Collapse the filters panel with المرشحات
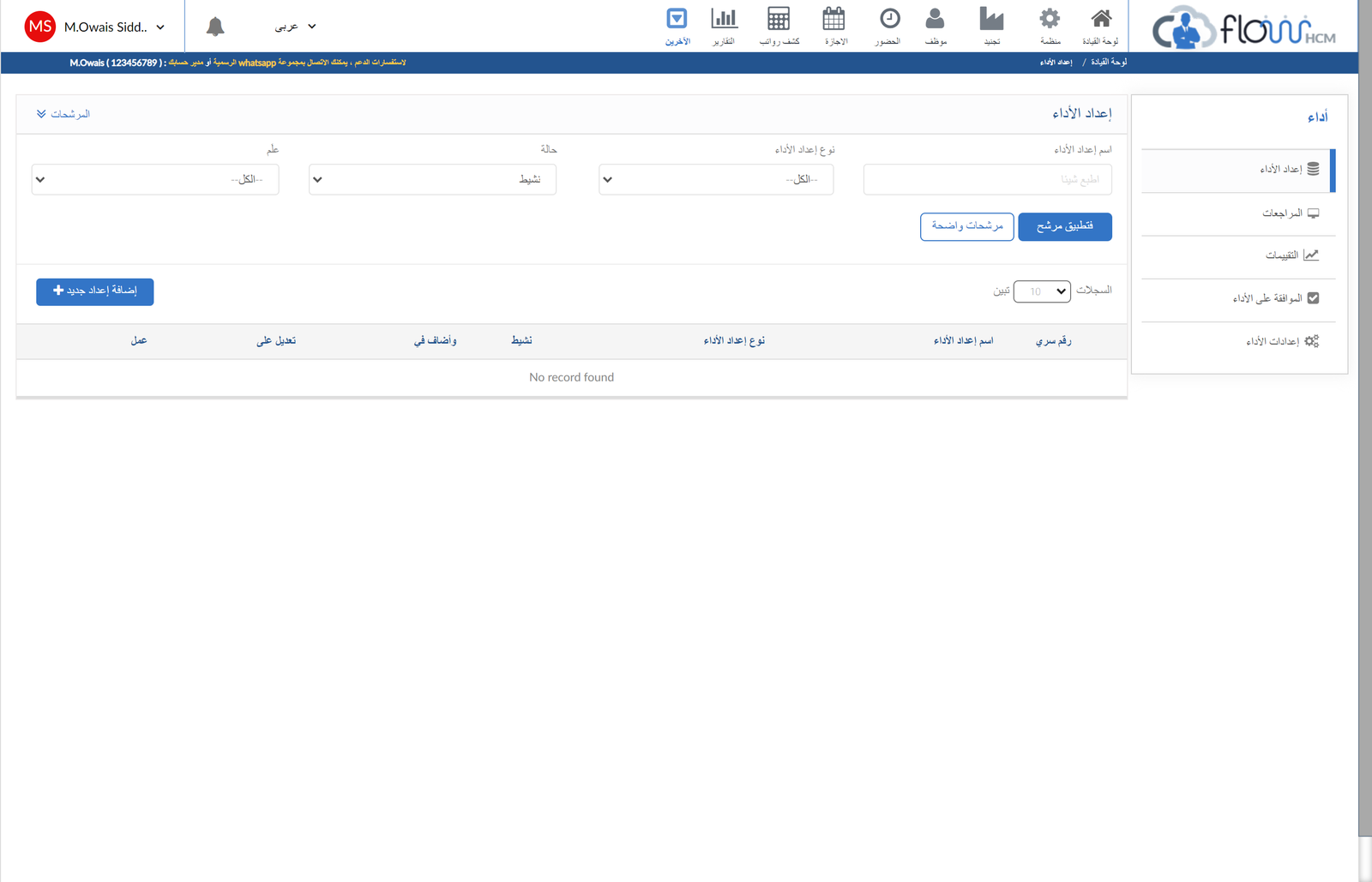Viewport: 1372px width, 882px height. [x=63, y=114]
